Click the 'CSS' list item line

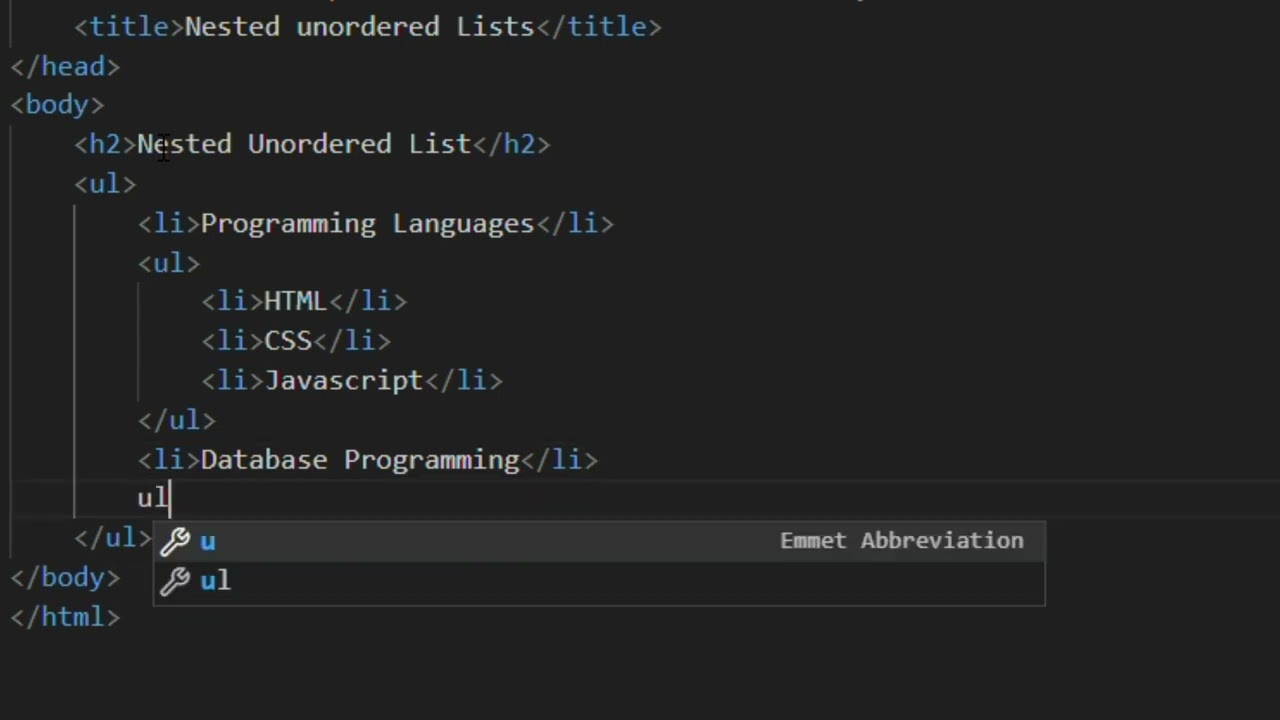[x=296, y=341]
